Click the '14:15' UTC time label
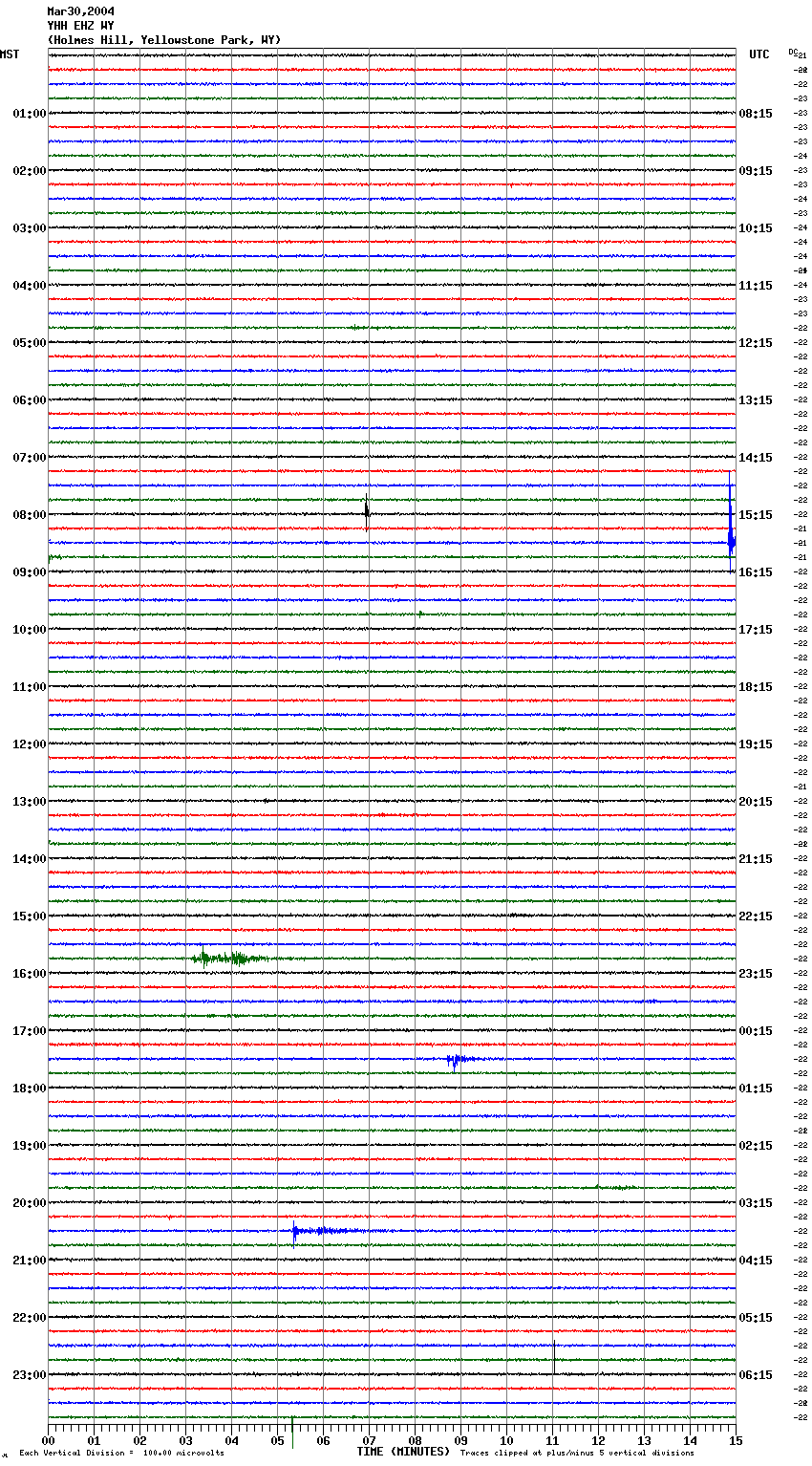Image resolution: width=812 pixels, height=1466 pixels. [756, 458]
